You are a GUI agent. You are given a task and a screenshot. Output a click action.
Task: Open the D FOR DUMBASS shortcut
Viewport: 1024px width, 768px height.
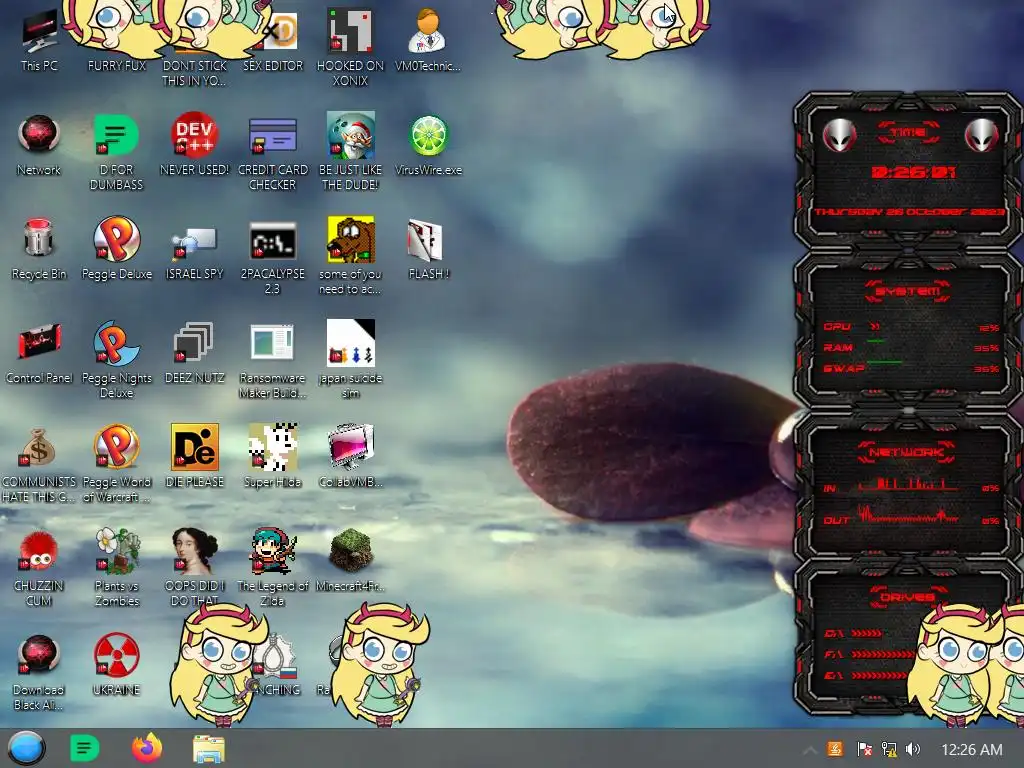point(116,152)
